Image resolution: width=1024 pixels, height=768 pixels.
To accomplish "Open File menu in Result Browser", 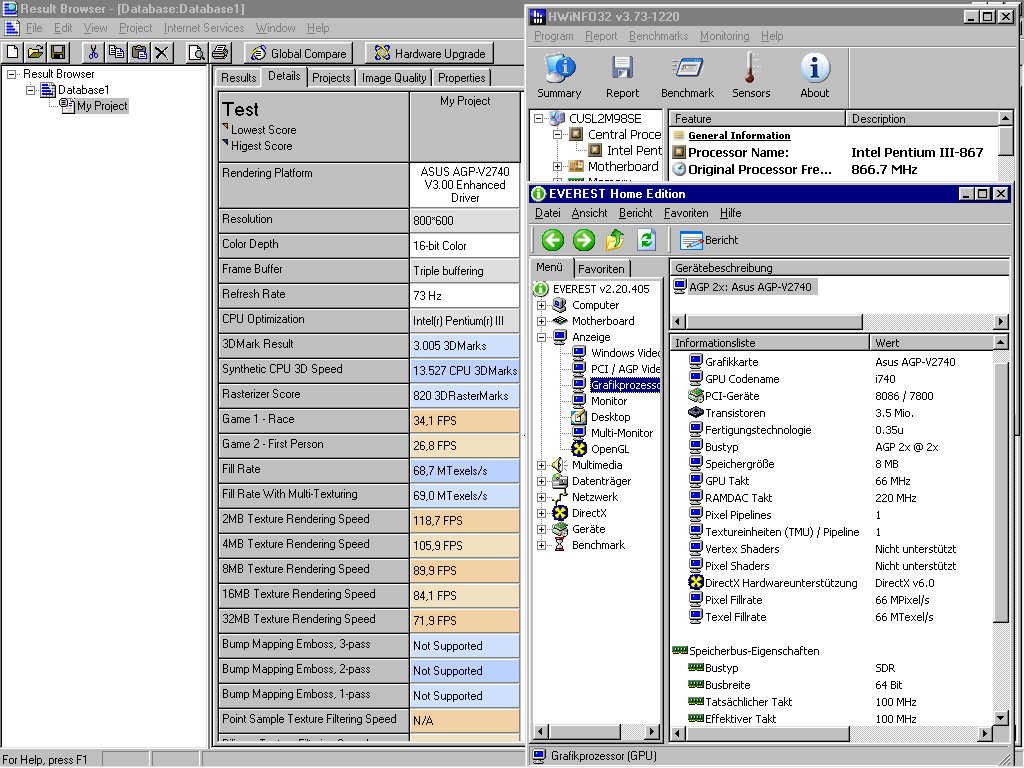I will click(x=34, y=28).
